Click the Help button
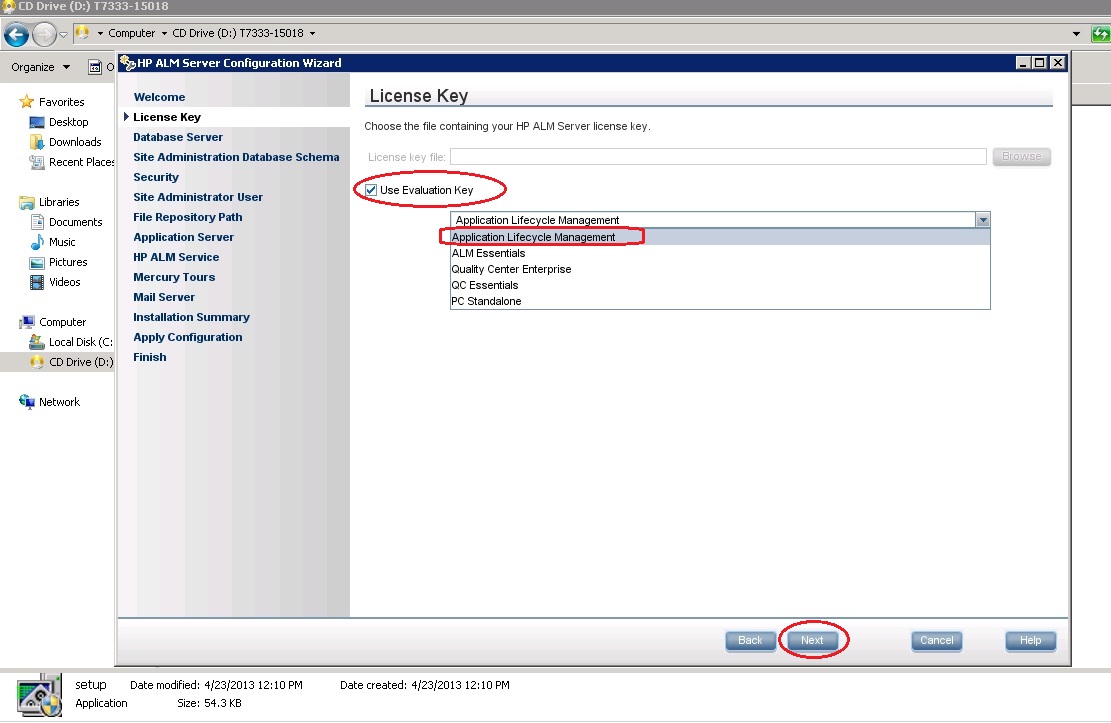 [1030, 640]
